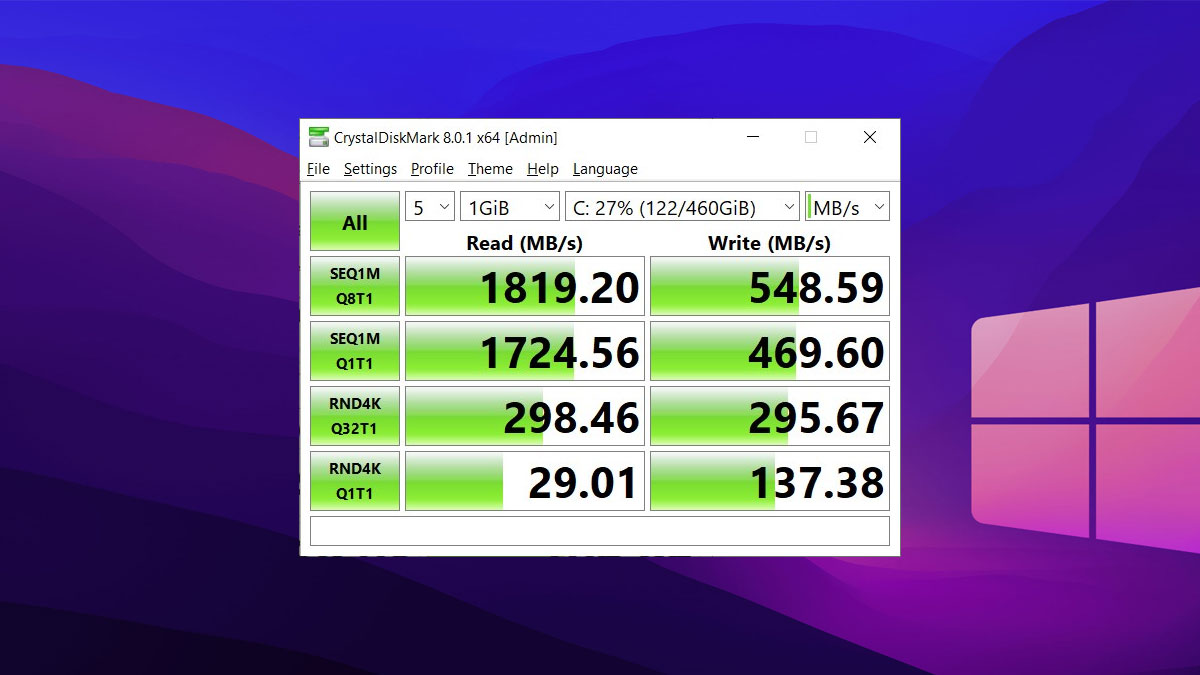Select the 1724.56 read result
The height and width of the screenshot is (675, 1200).
pos(525,351)
